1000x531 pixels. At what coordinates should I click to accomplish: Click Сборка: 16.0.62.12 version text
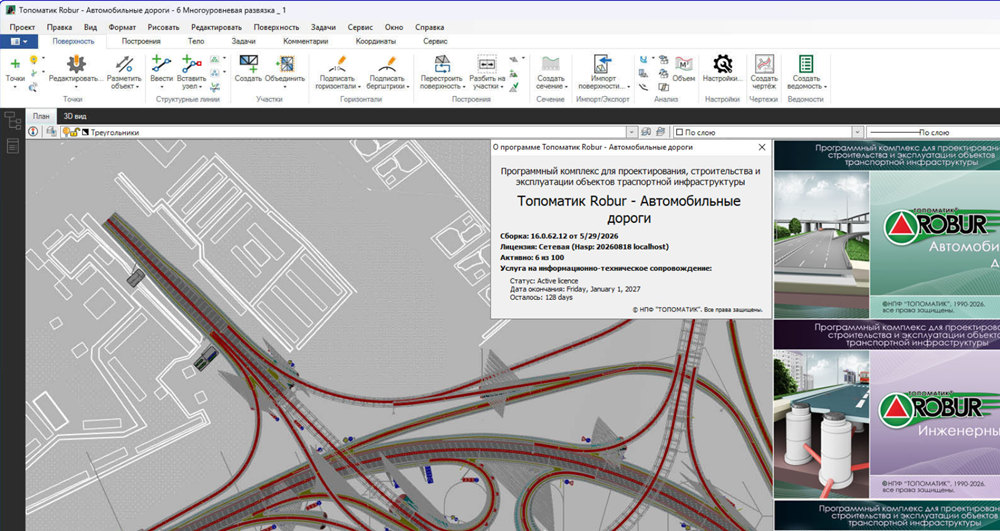point(559,236)
